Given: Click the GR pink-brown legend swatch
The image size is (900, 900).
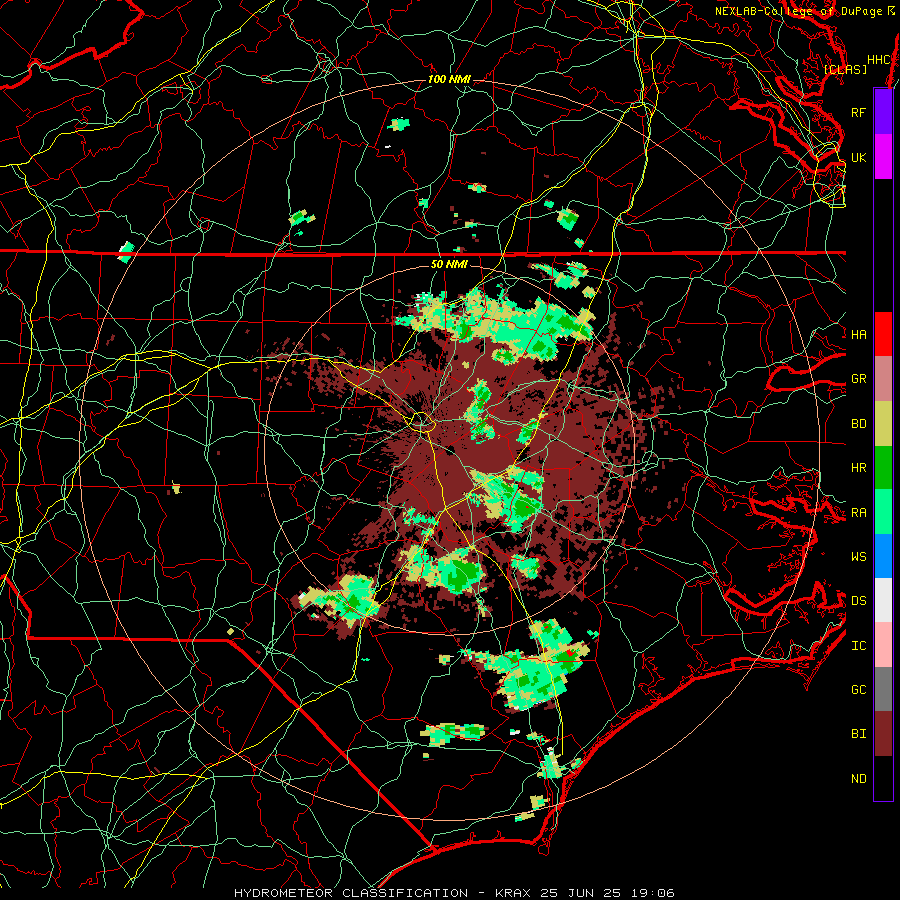Looking at the screenshot, I should point(883,379).
